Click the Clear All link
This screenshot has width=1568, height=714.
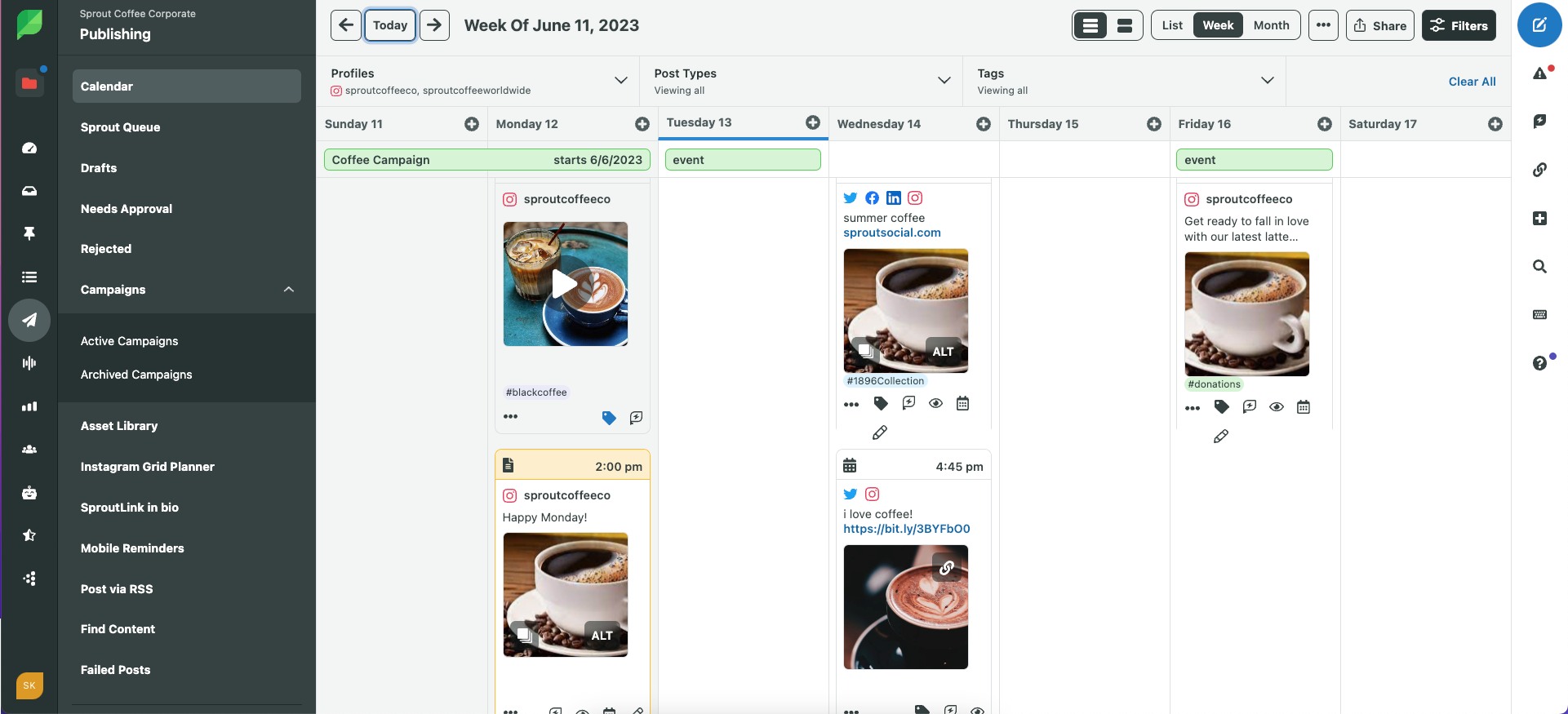pyautogui.click(x=1472, y=82)
